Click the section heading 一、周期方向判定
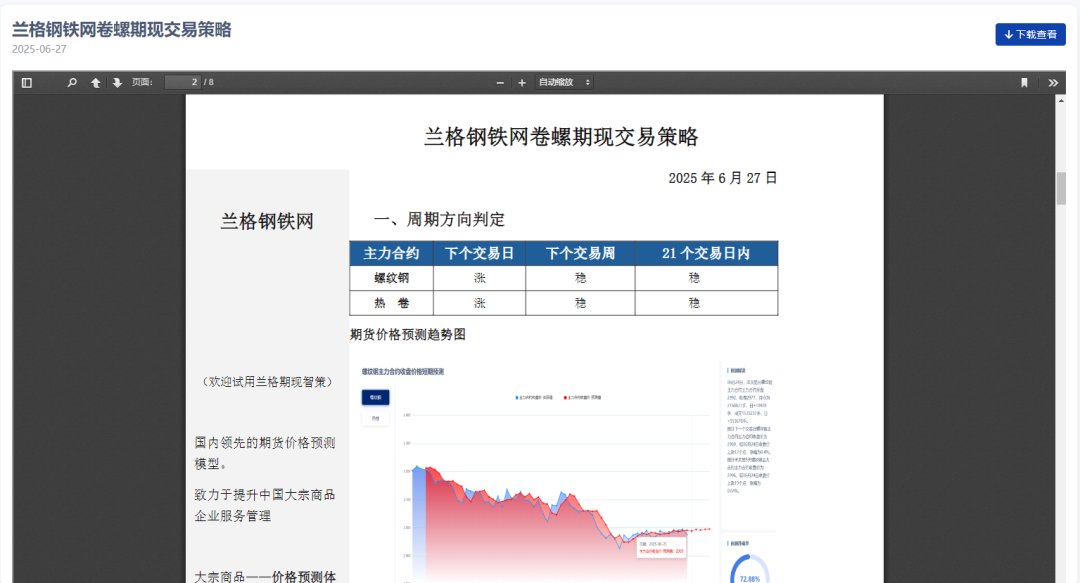The image size is (1080, 583). pos(439,220)
